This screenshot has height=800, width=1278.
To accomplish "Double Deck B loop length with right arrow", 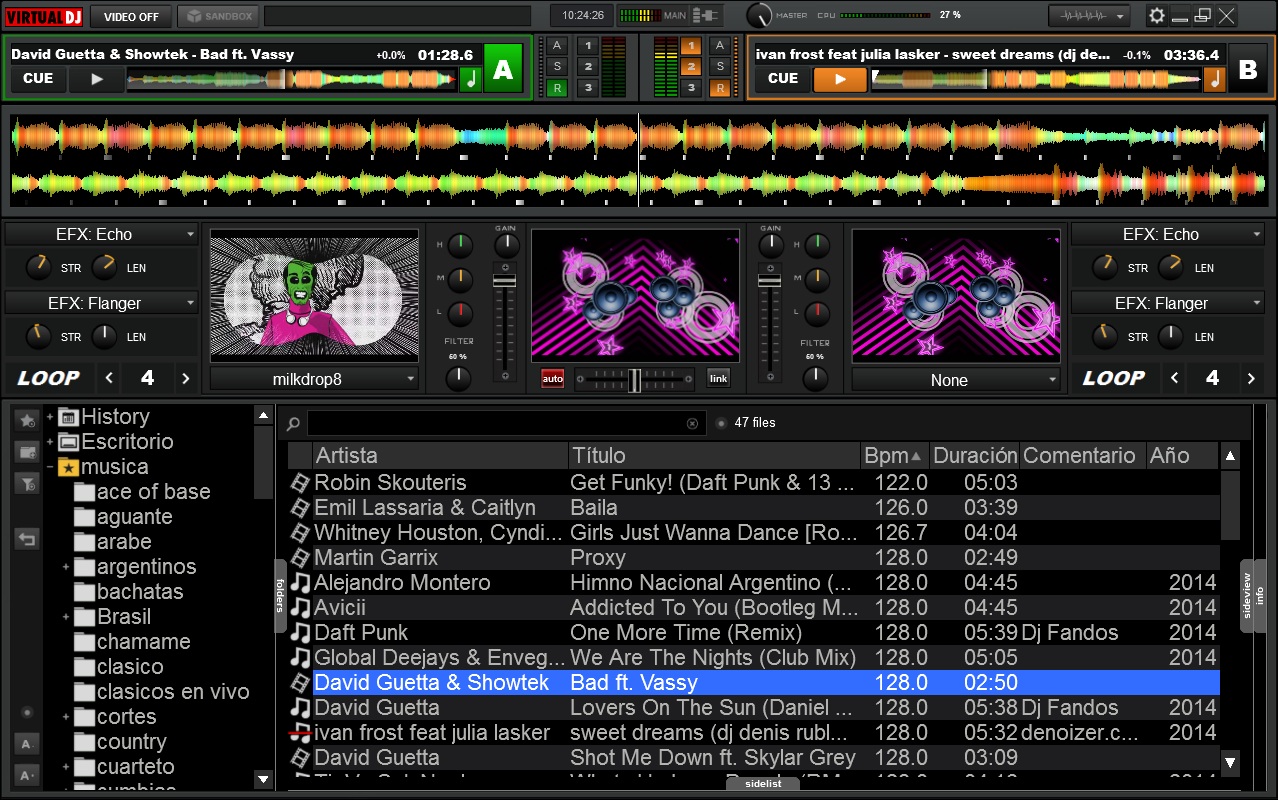I will tap(1250, 379).
